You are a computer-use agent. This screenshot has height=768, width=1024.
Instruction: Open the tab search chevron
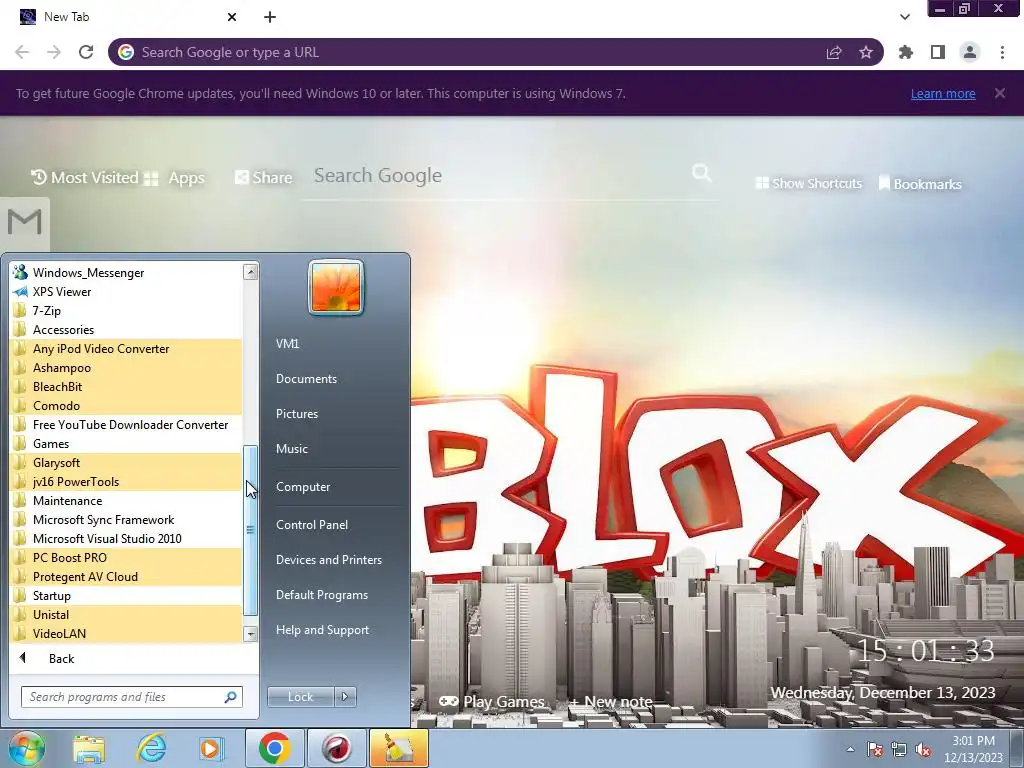[905, 17]
